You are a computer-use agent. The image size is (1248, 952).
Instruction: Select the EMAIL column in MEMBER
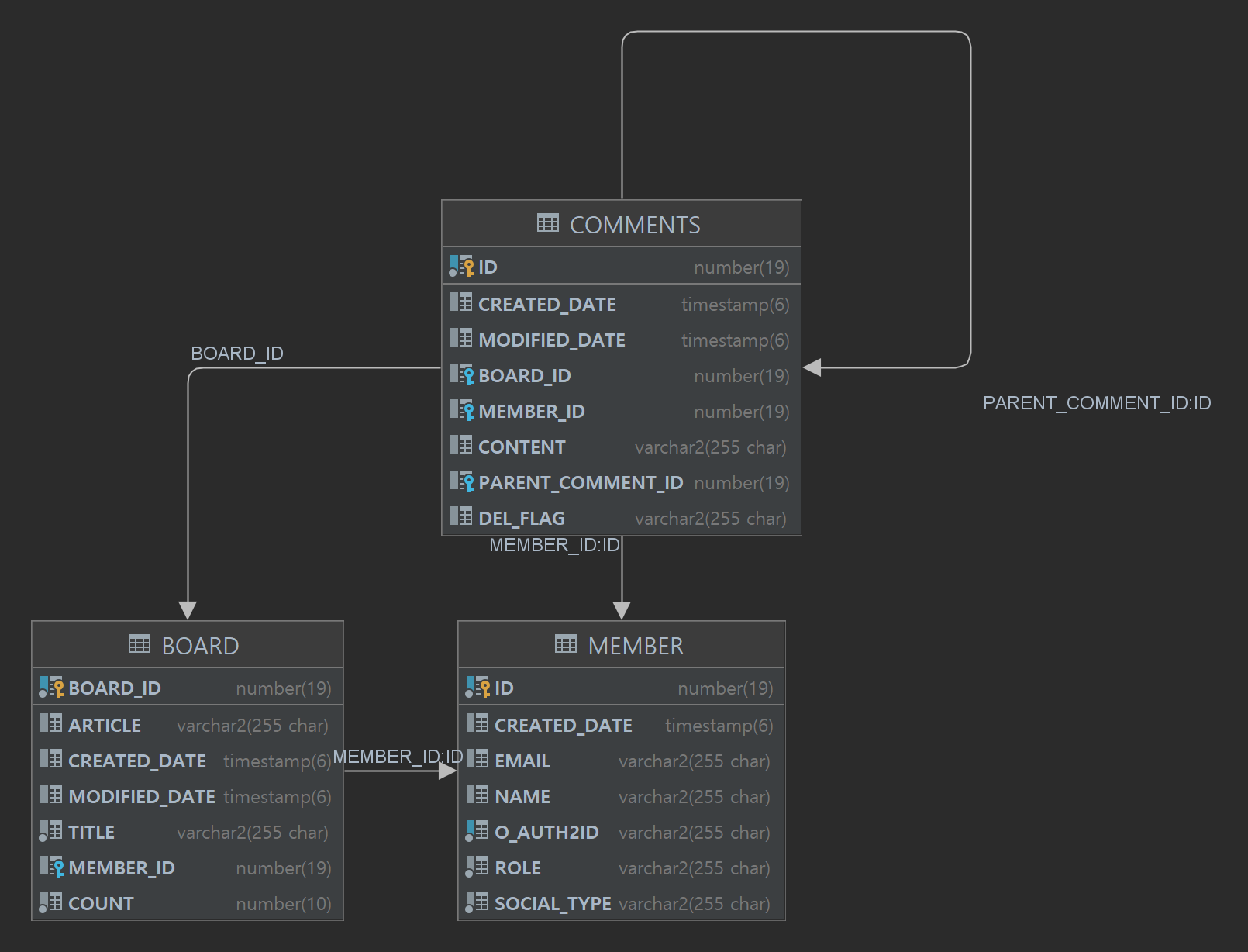tap(622, 761)
